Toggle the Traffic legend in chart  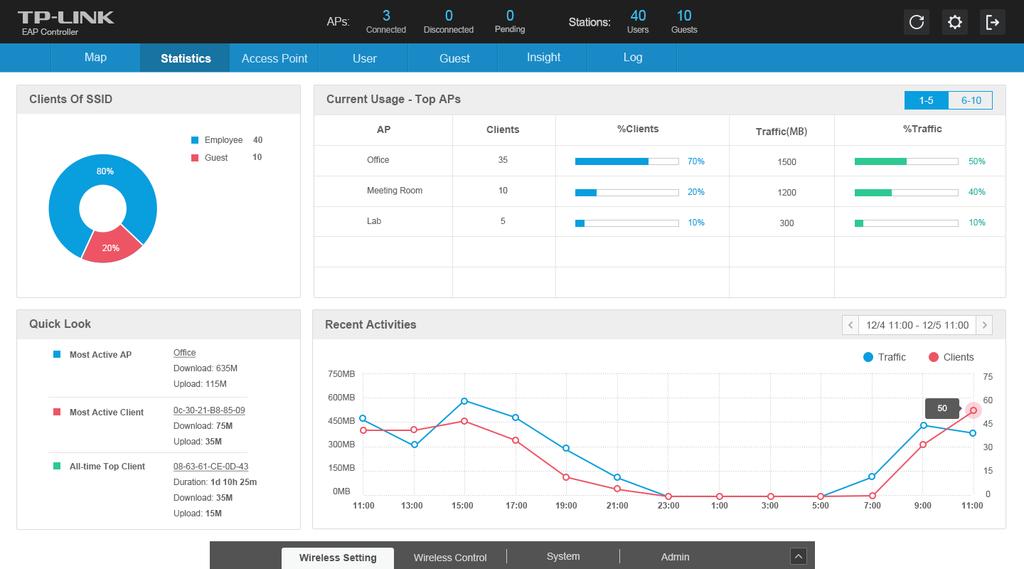coord(884,357)
